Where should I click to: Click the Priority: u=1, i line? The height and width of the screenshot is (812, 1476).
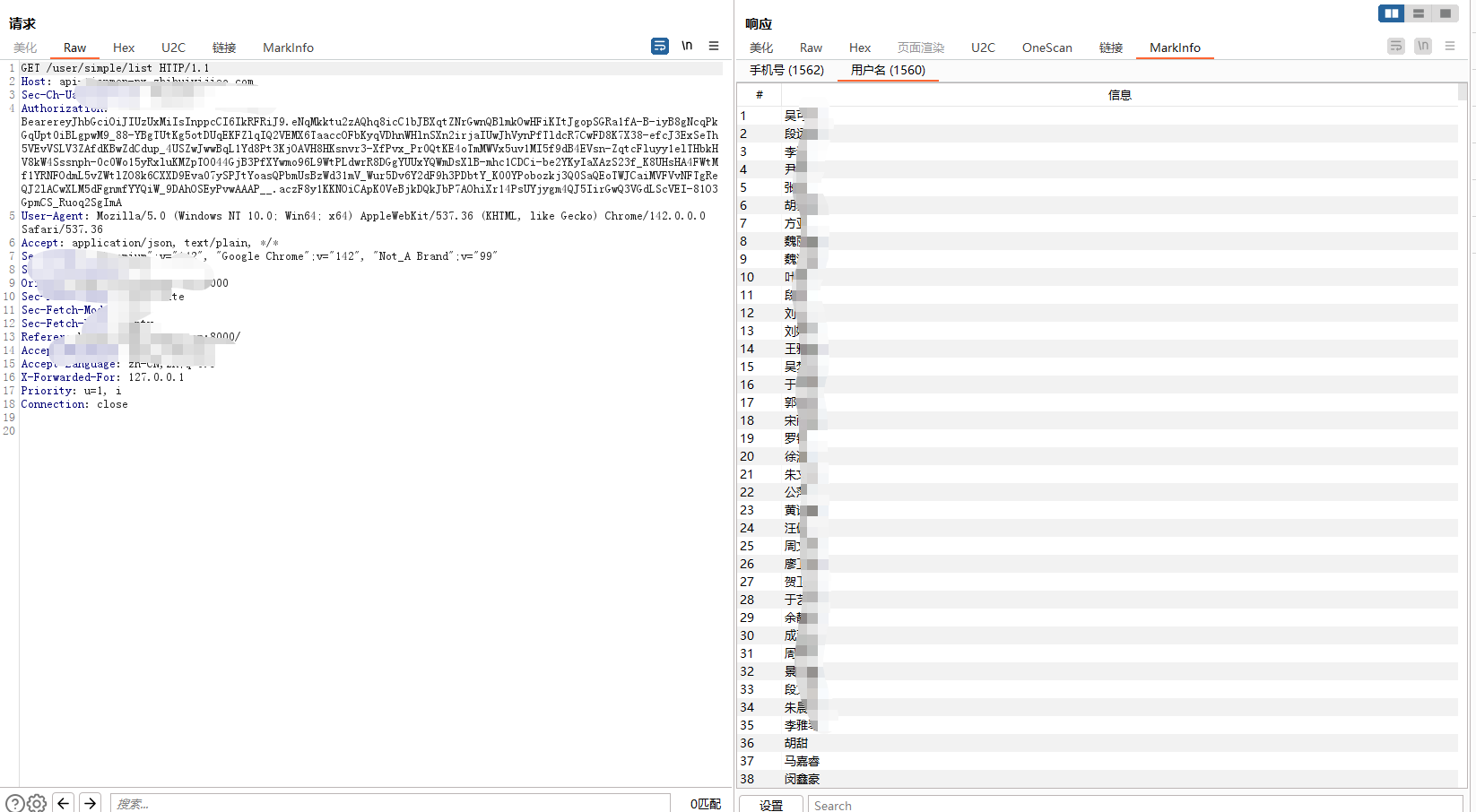point(71,391)
